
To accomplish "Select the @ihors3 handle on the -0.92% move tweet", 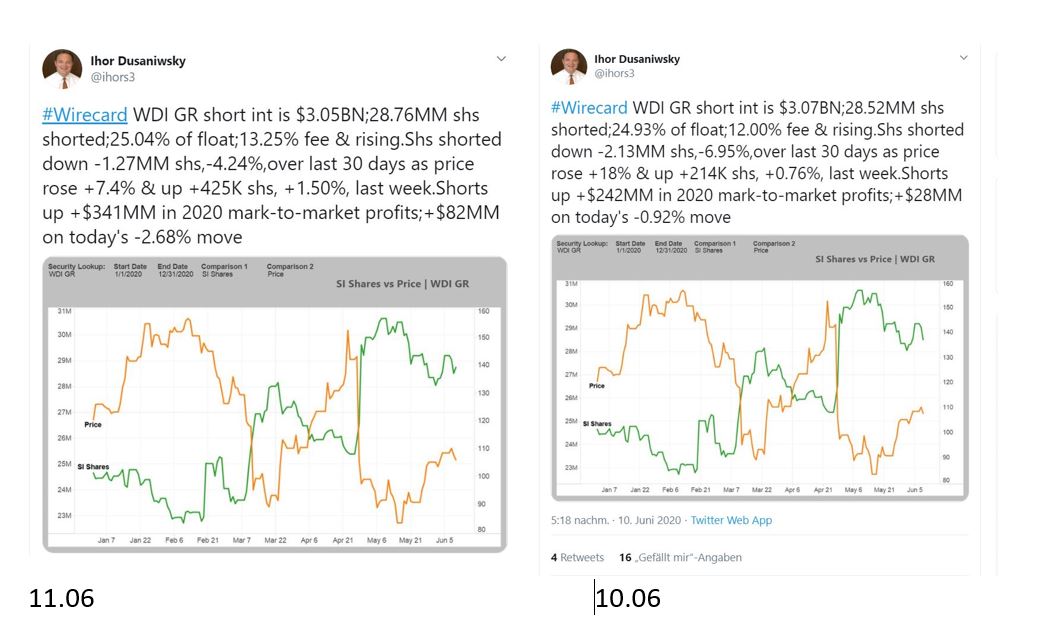I will point(615,73).
